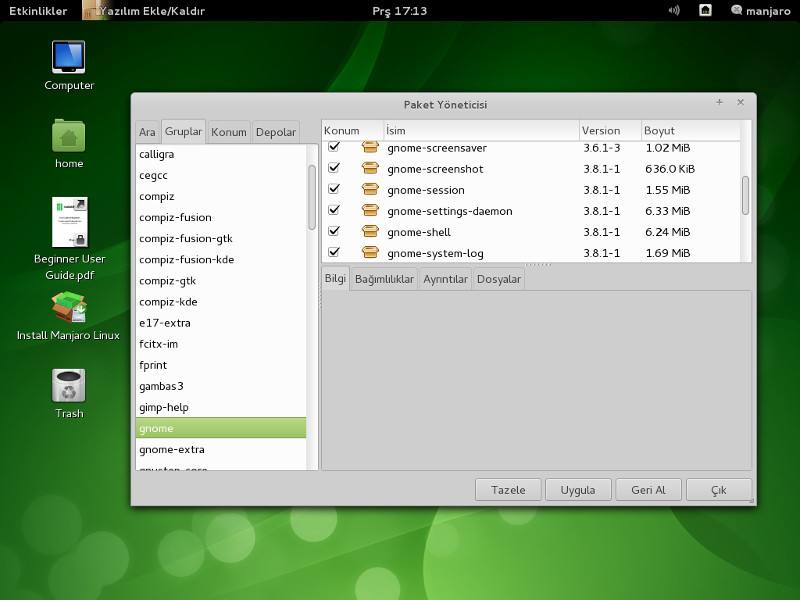800x600 pixels.
Task: Select the compiz-fusion-gtk group
Action: click(x=221, y=238)
